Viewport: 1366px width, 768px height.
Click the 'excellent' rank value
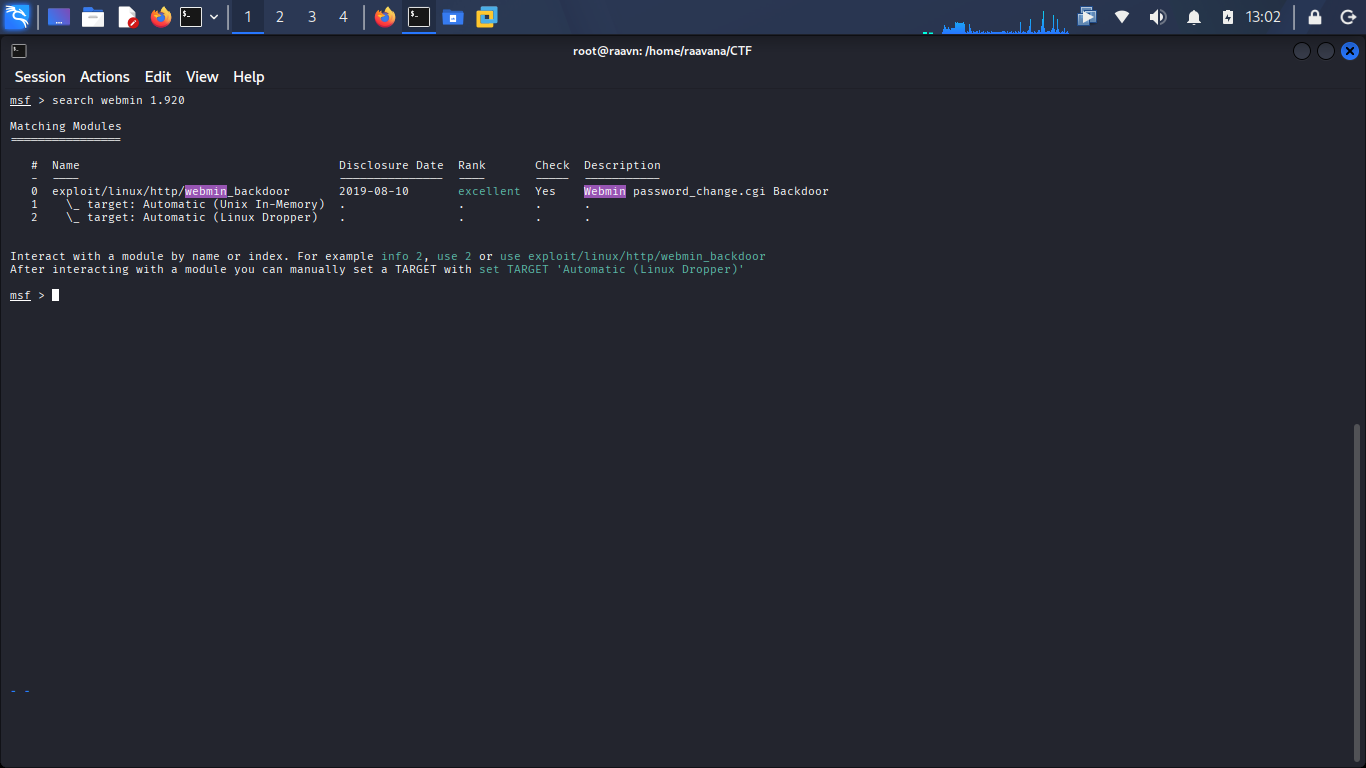(489, 191)
